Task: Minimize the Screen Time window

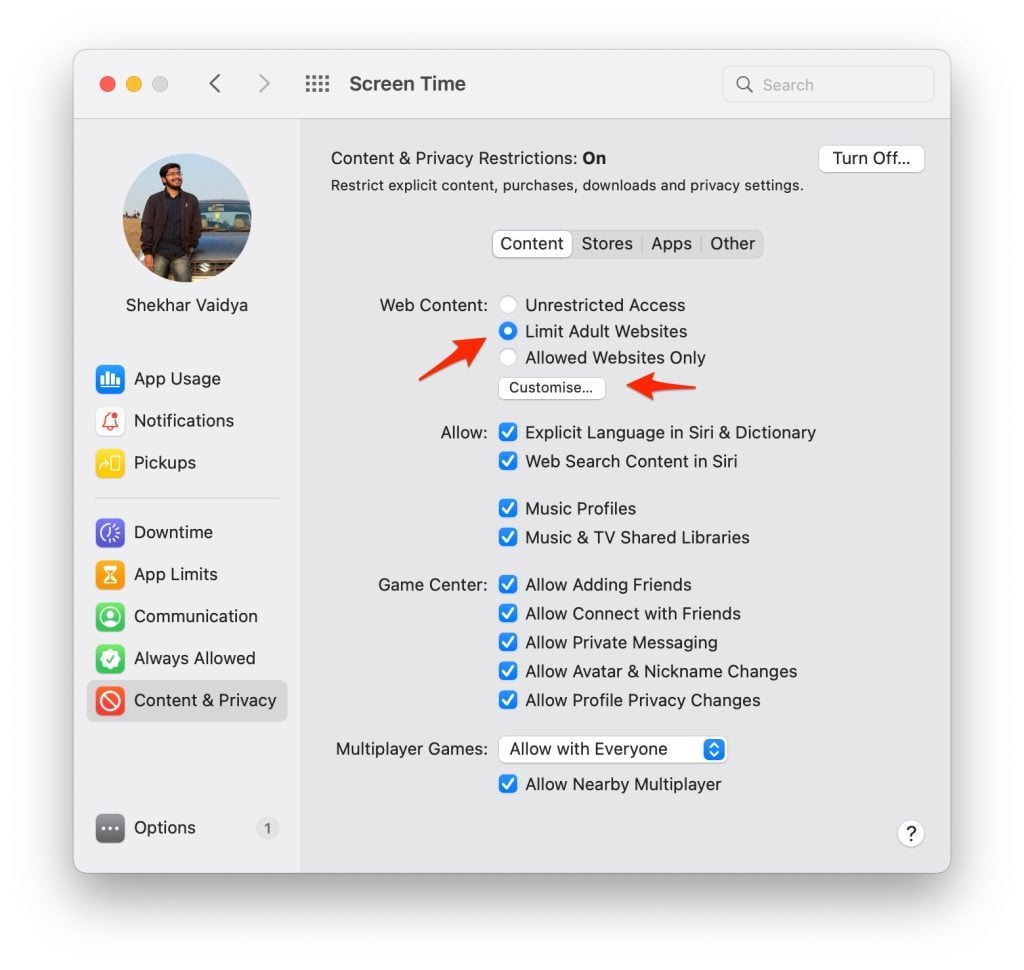Action: (x=134, y=84)
